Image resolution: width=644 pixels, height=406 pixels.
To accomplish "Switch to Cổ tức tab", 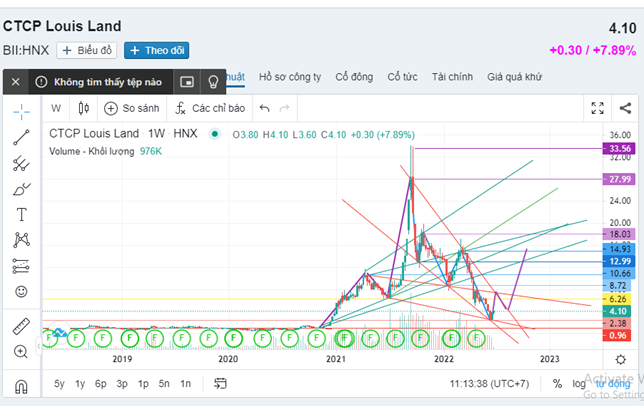I will (402, 77).
